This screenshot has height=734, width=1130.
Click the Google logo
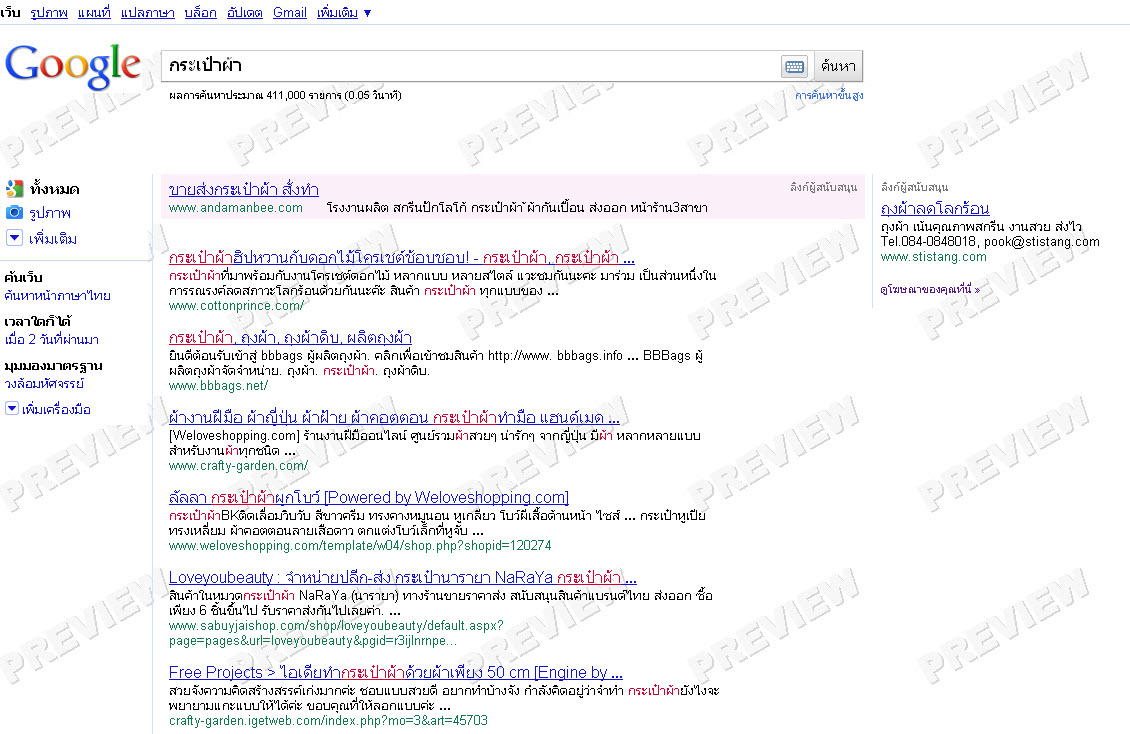(x=73, y=66)
